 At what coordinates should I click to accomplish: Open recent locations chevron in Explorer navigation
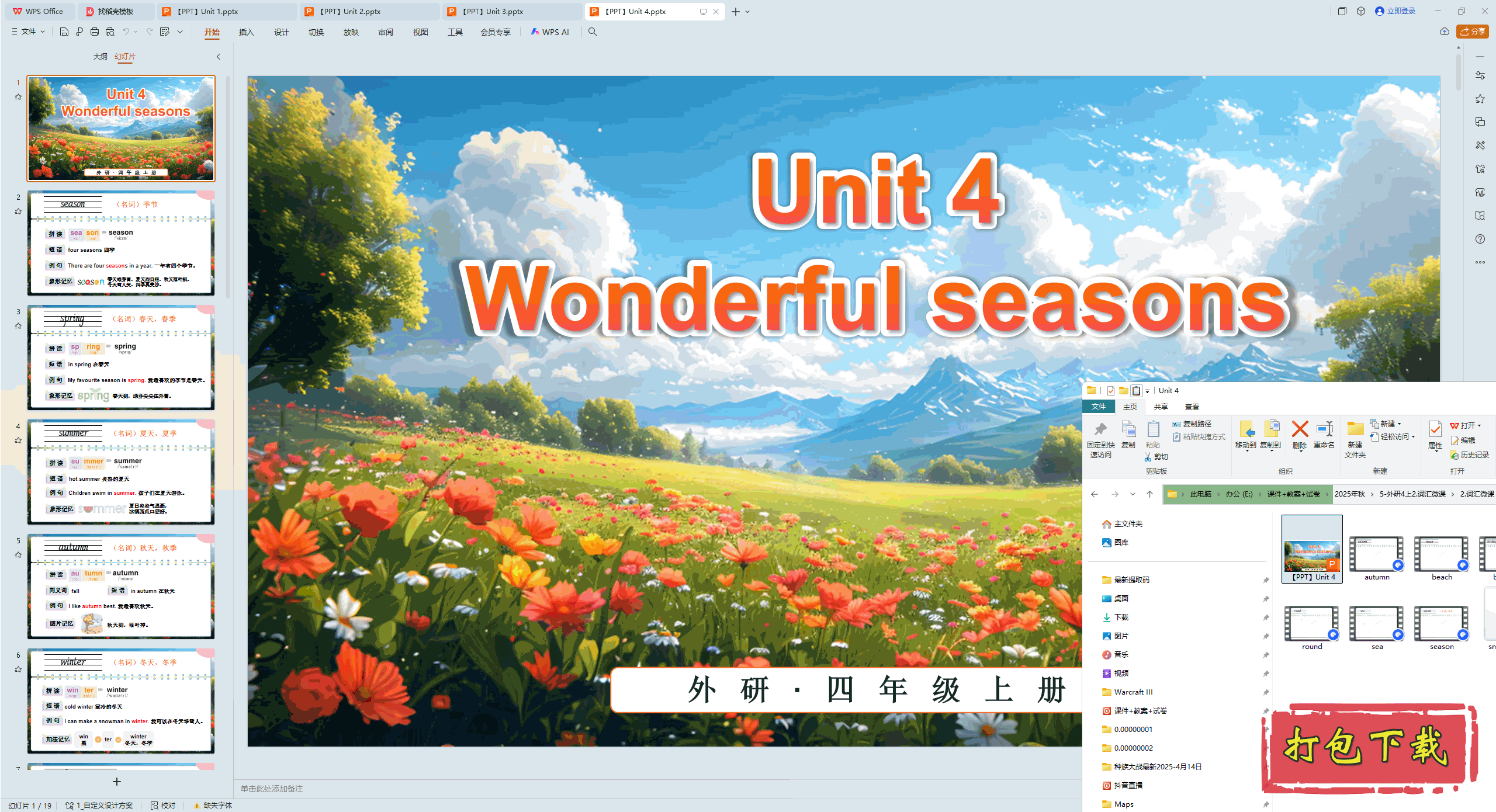coord(1133,494)
